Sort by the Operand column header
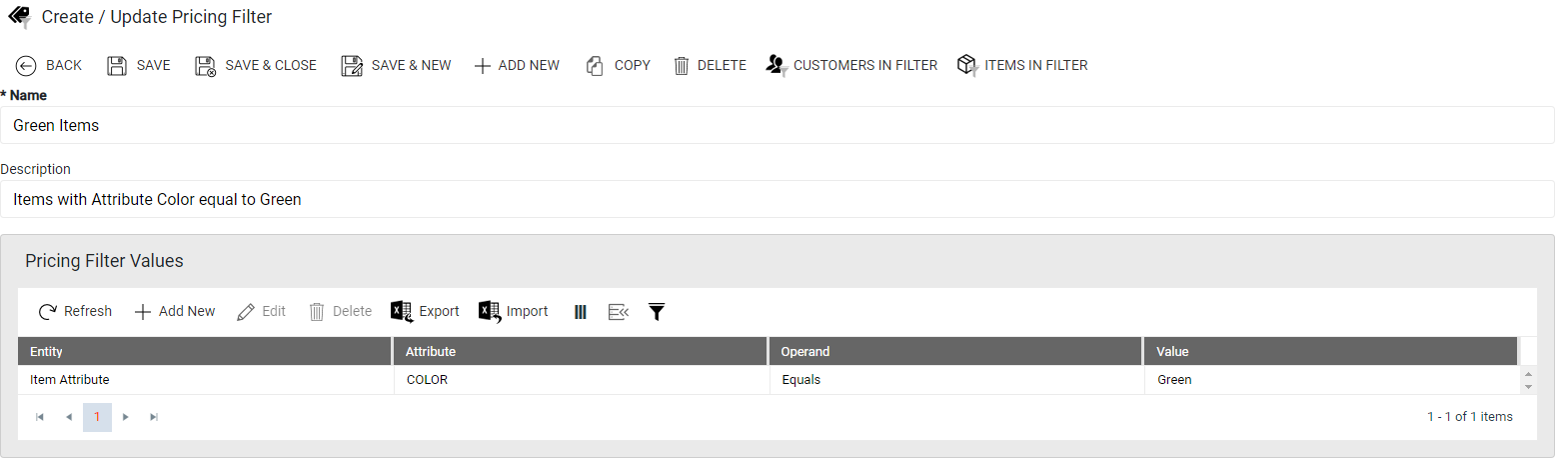 point(955,351)
